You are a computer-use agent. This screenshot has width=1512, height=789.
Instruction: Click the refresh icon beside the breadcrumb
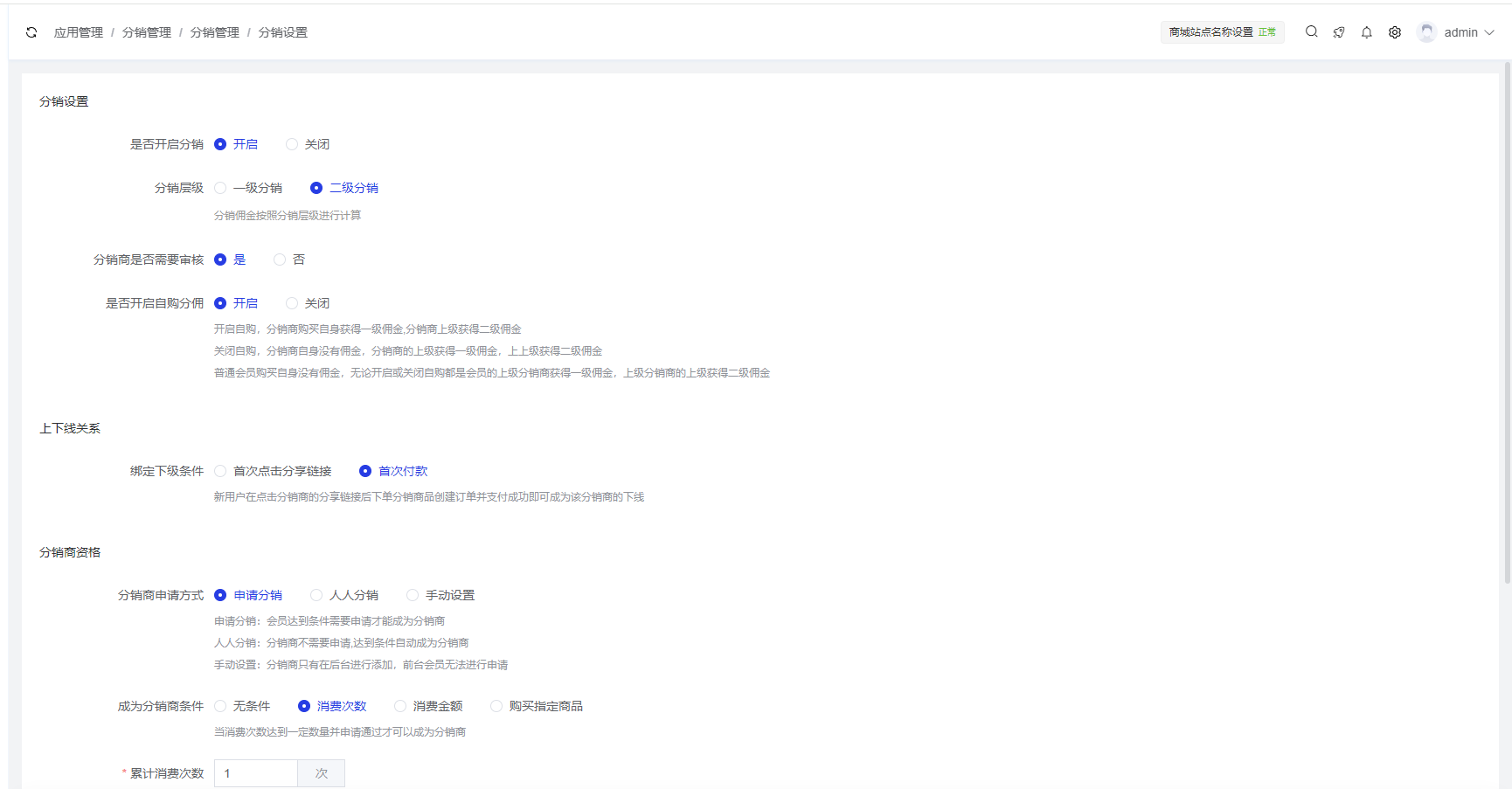tap(31, 32)
